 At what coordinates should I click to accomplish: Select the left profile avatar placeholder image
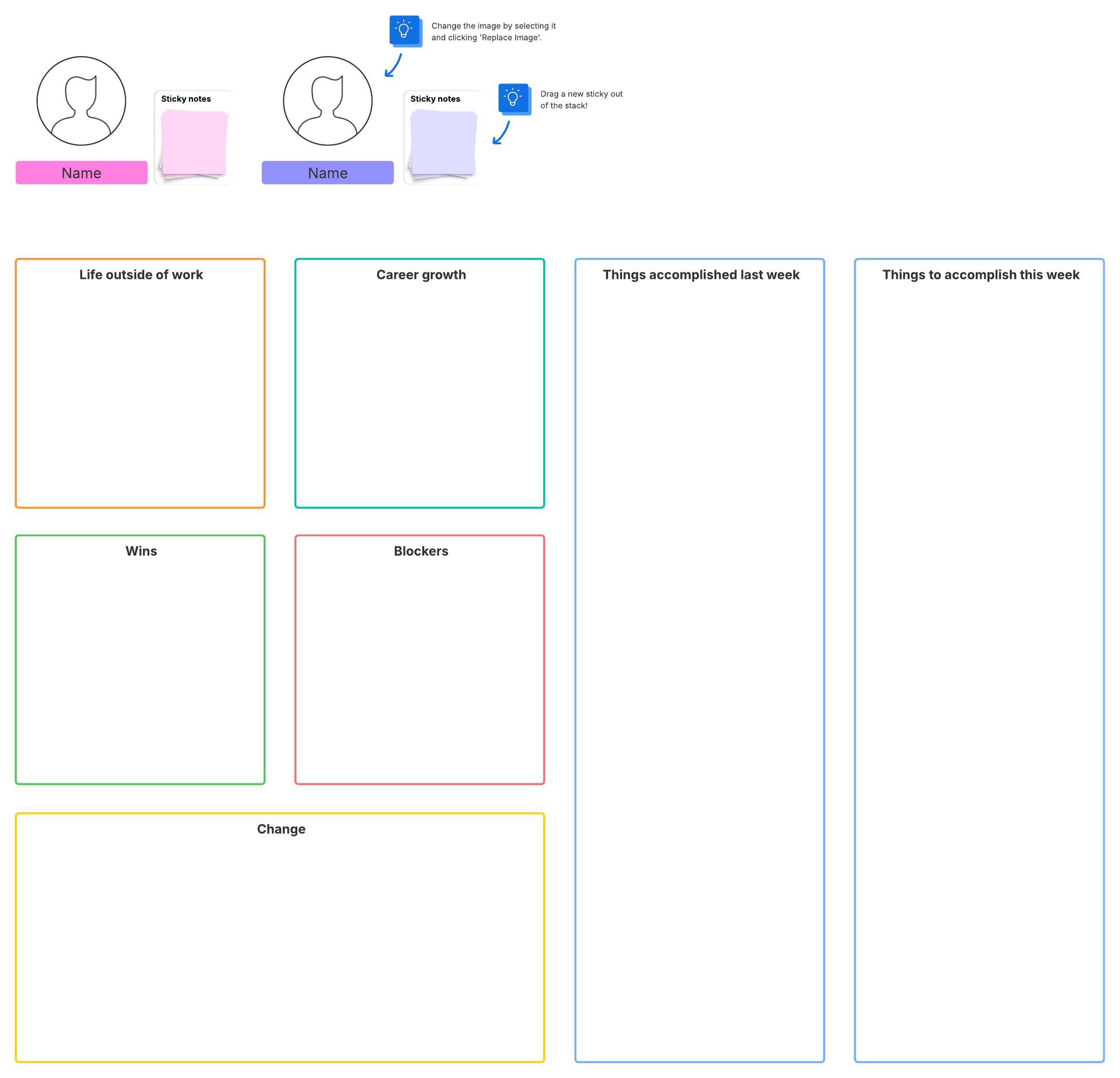(81, 101)
